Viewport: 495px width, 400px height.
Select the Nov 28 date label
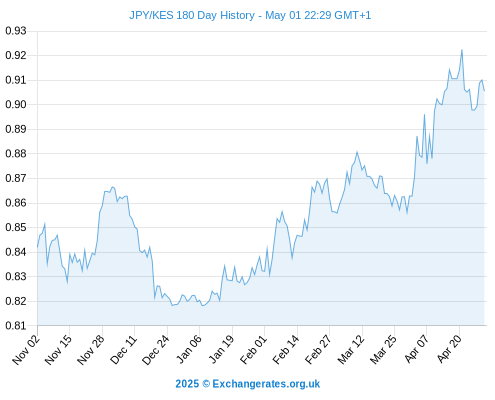(x=91, y=350)
